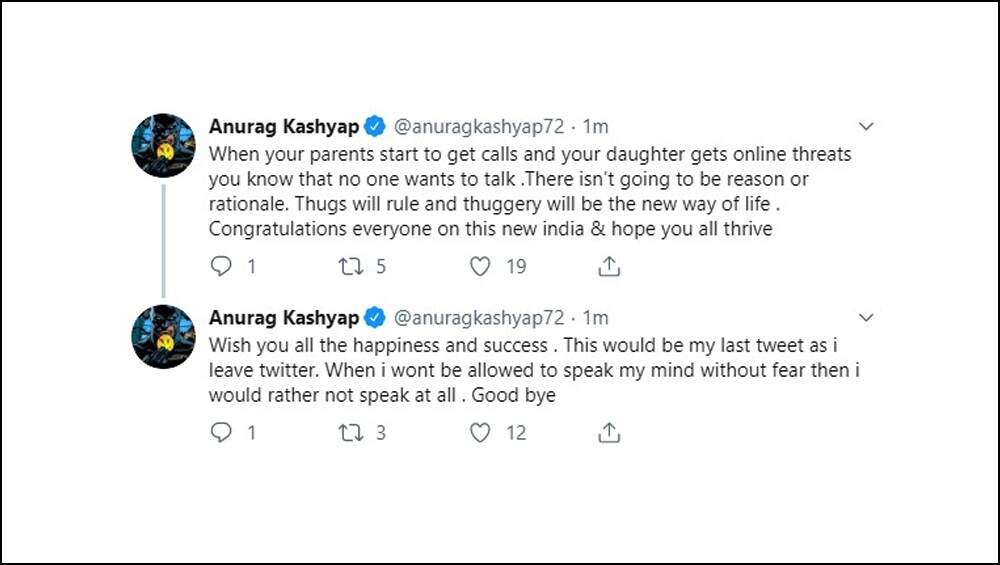Open the 'Thugs will rule' tweet text

530,191
